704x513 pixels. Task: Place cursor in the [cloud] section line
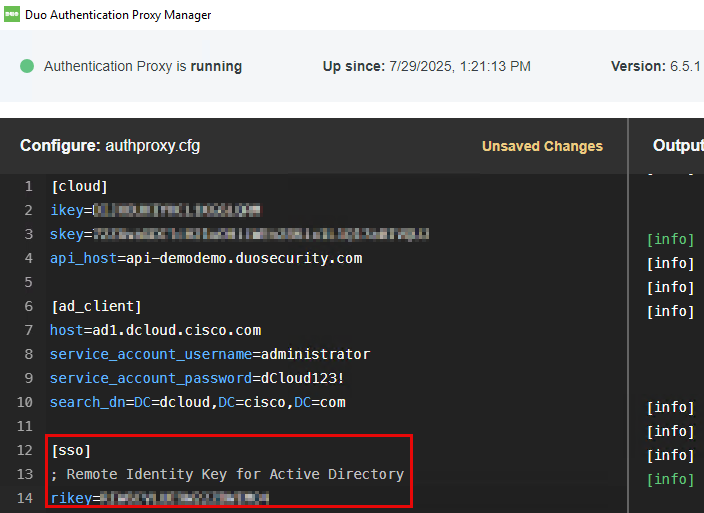[x=79, y=186]
